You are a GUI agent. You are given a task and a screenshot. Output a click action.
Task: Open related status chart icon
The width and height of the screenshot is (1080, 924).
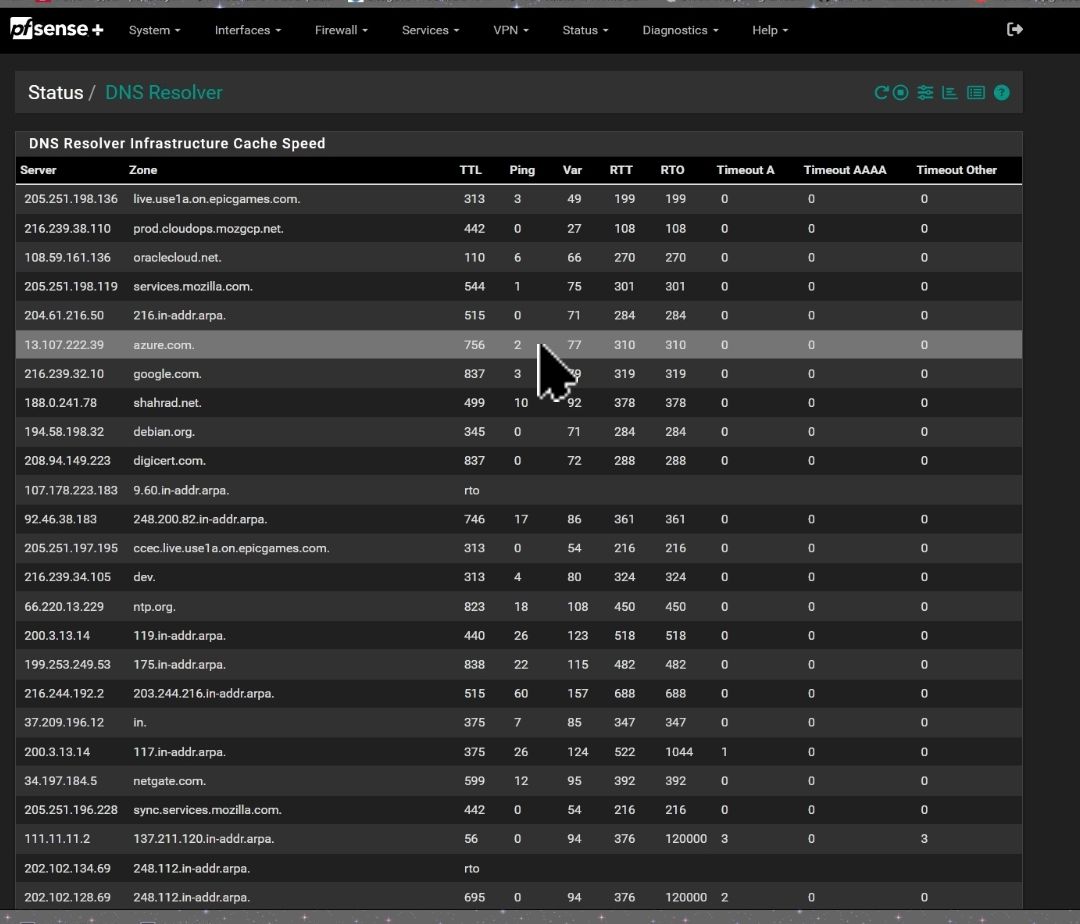950,93
